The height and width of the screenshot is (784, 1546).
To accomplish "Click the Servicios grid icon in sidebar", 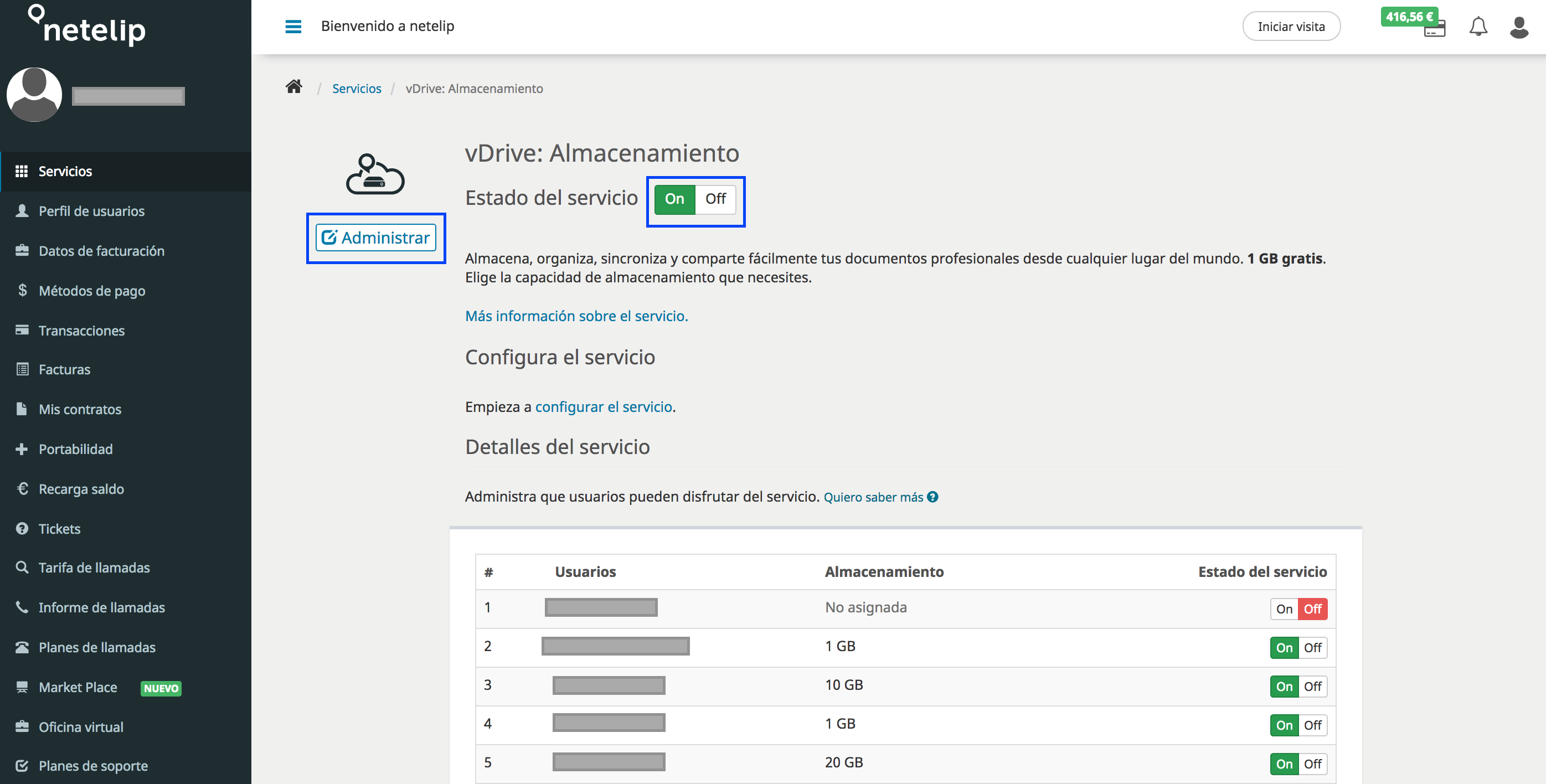I will [x=22, y=171].
